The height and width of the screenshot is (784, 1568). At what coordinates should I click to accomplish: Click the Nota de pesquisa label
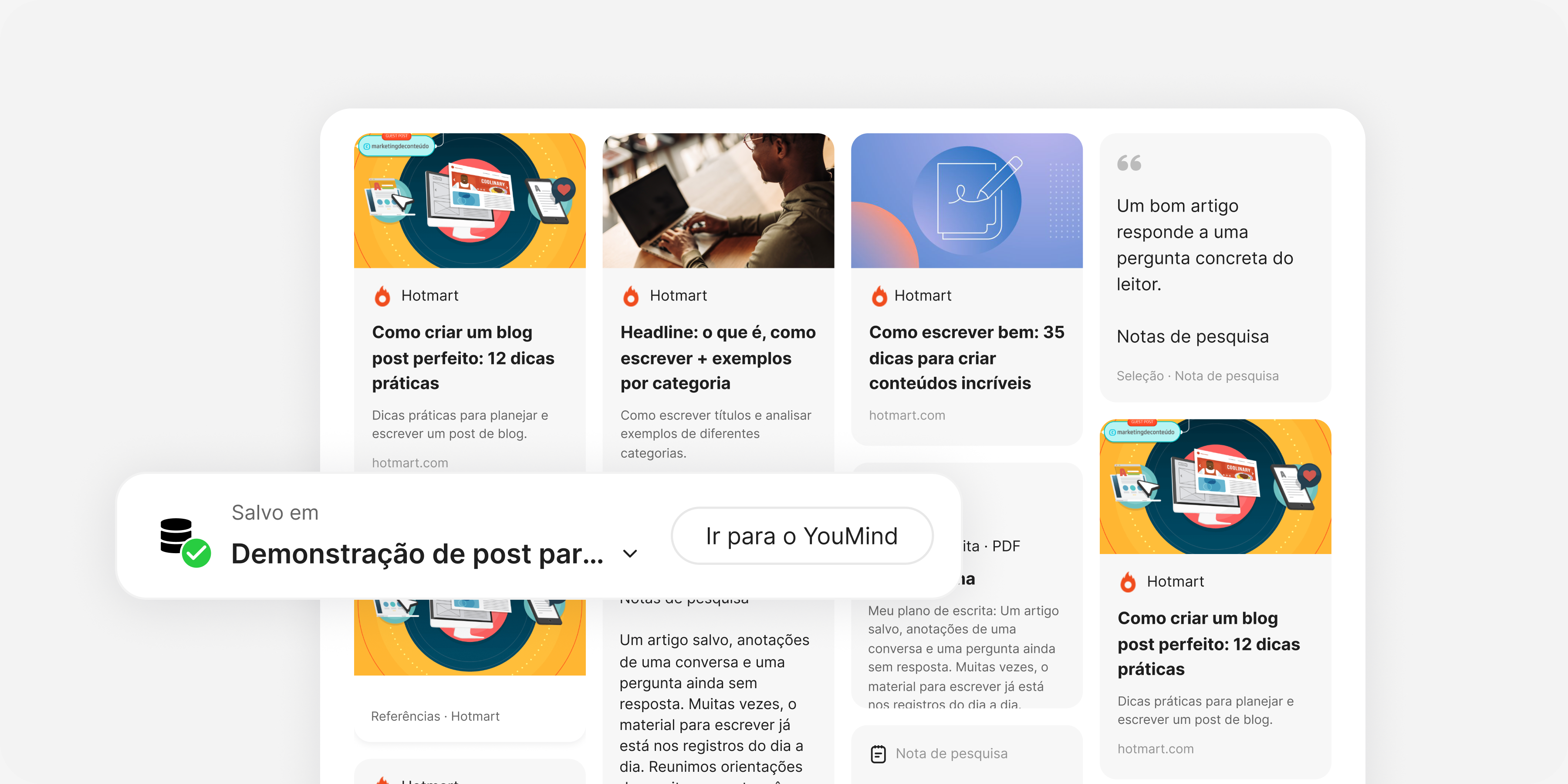point(951,754)
